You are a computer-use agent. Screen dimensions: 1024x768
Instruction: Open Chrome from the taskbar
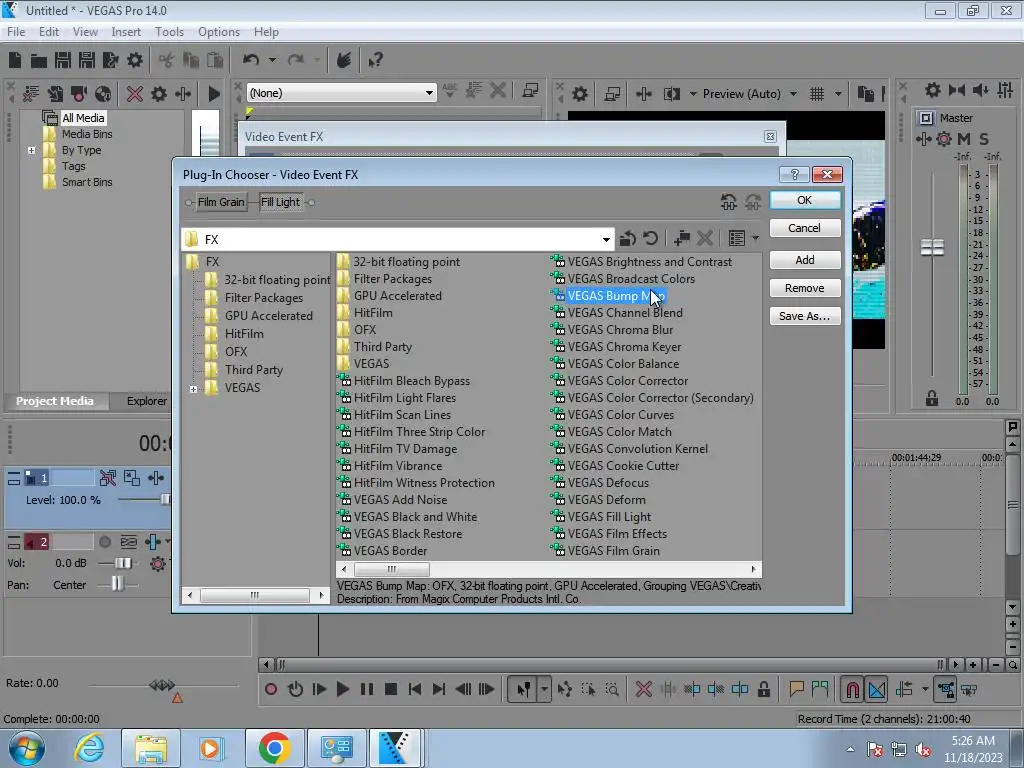[274, 748]
